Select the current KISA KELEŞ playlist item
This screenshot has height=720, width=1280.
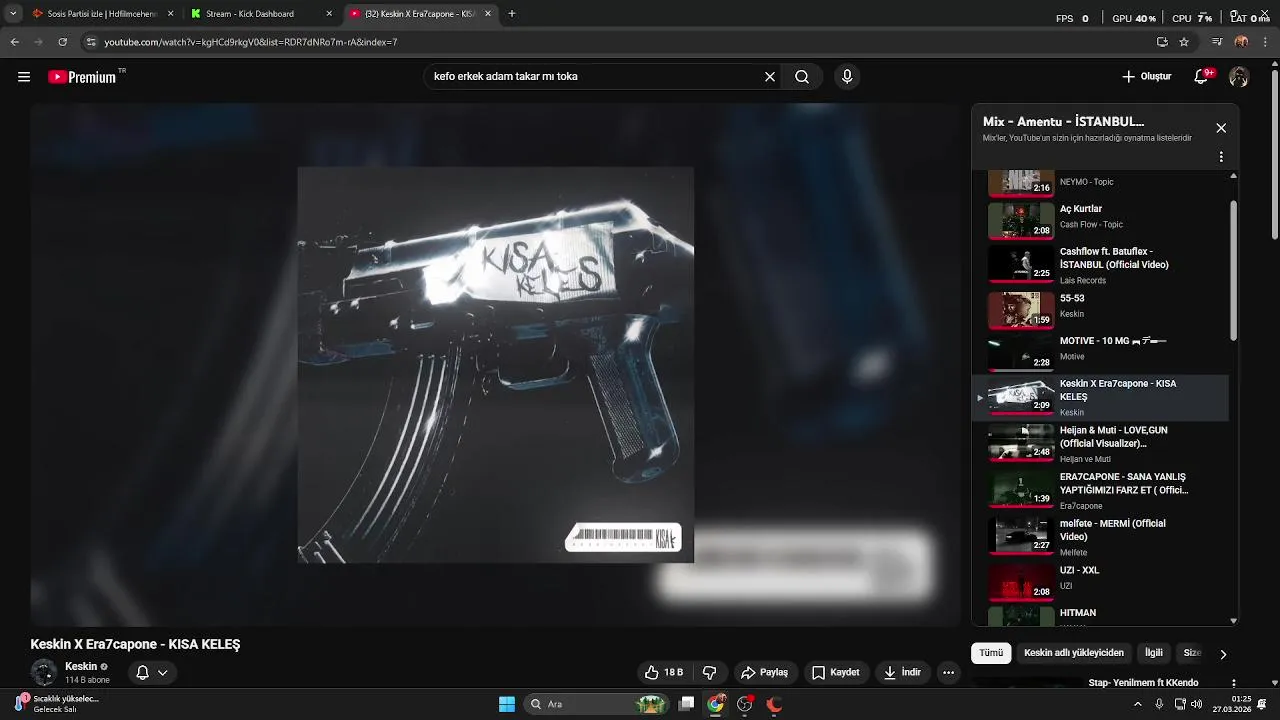click(x=1100, y=398)
